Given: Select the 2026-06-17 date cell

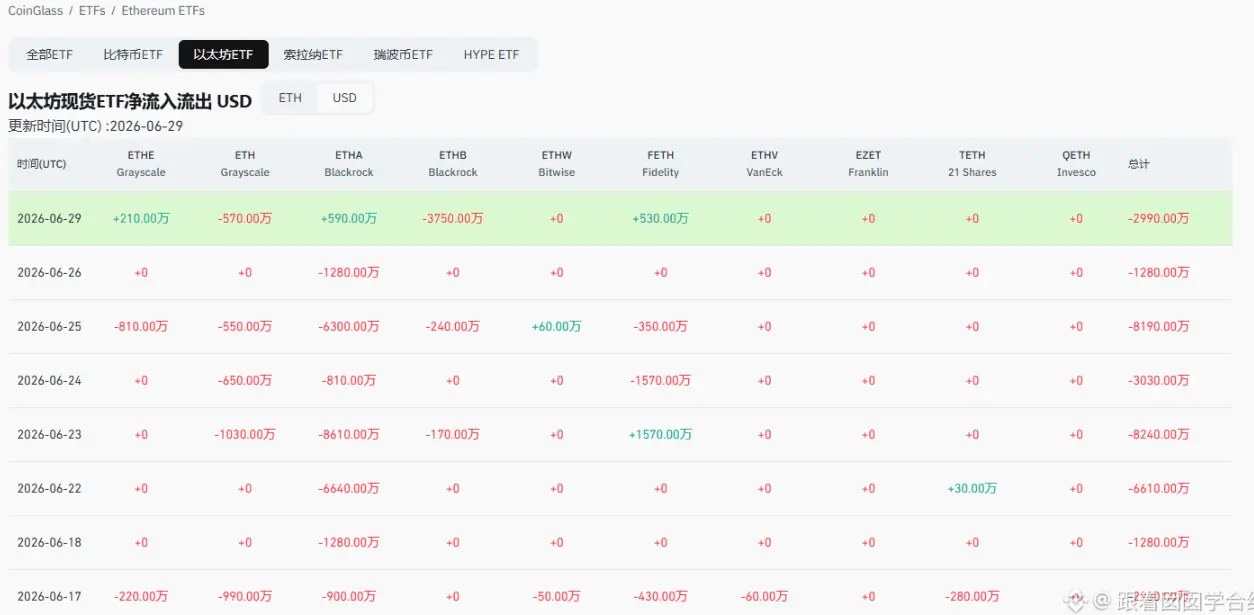Looking at the screenshot, I should [x=49, y=596].
